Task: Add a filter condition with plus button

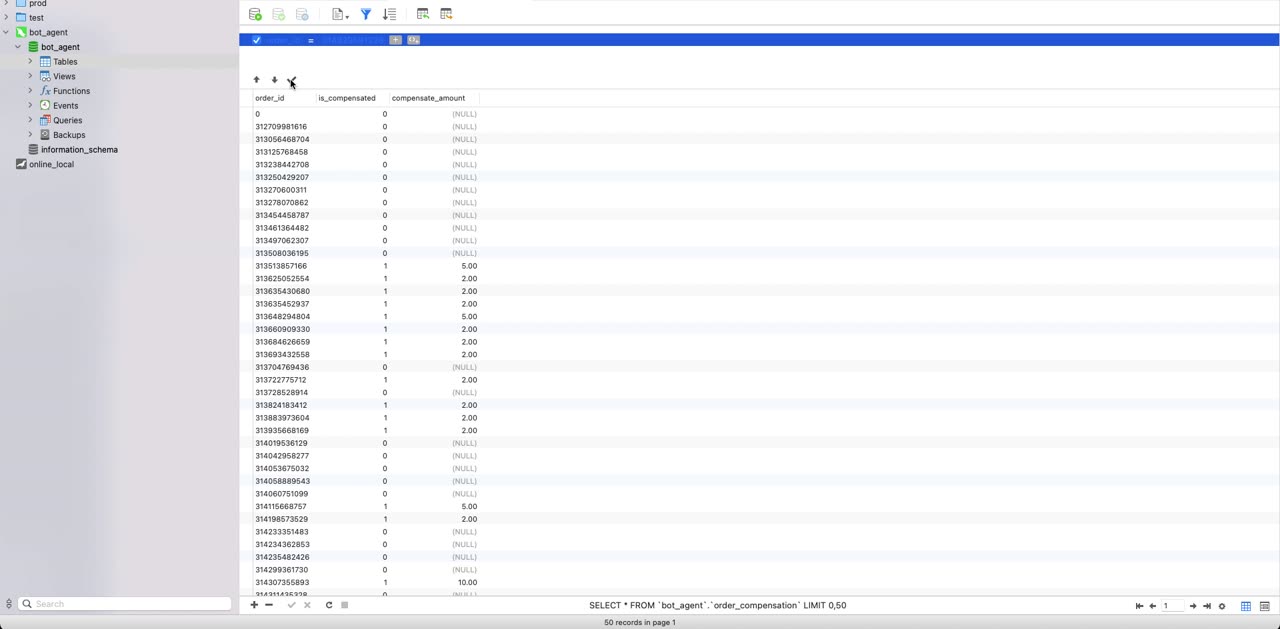Action: click(395, 40)
